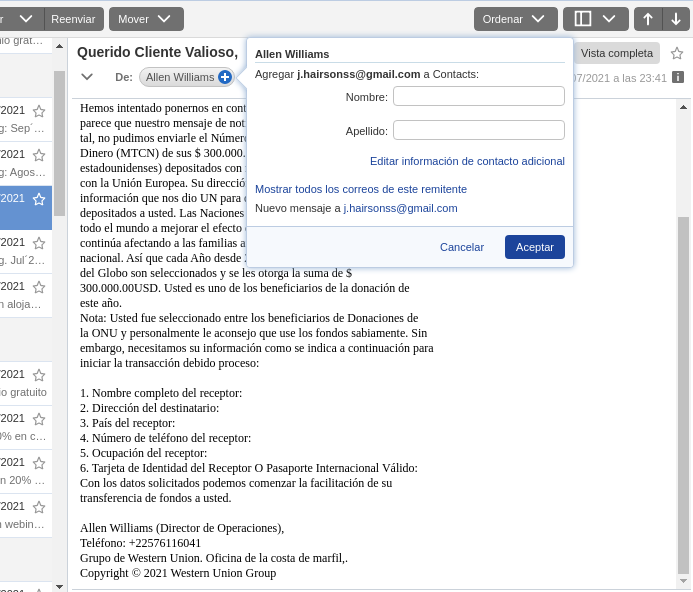Click message list scroll down arrow
The height and width of the screenshot is (592, 693).
tap(60, 587)
